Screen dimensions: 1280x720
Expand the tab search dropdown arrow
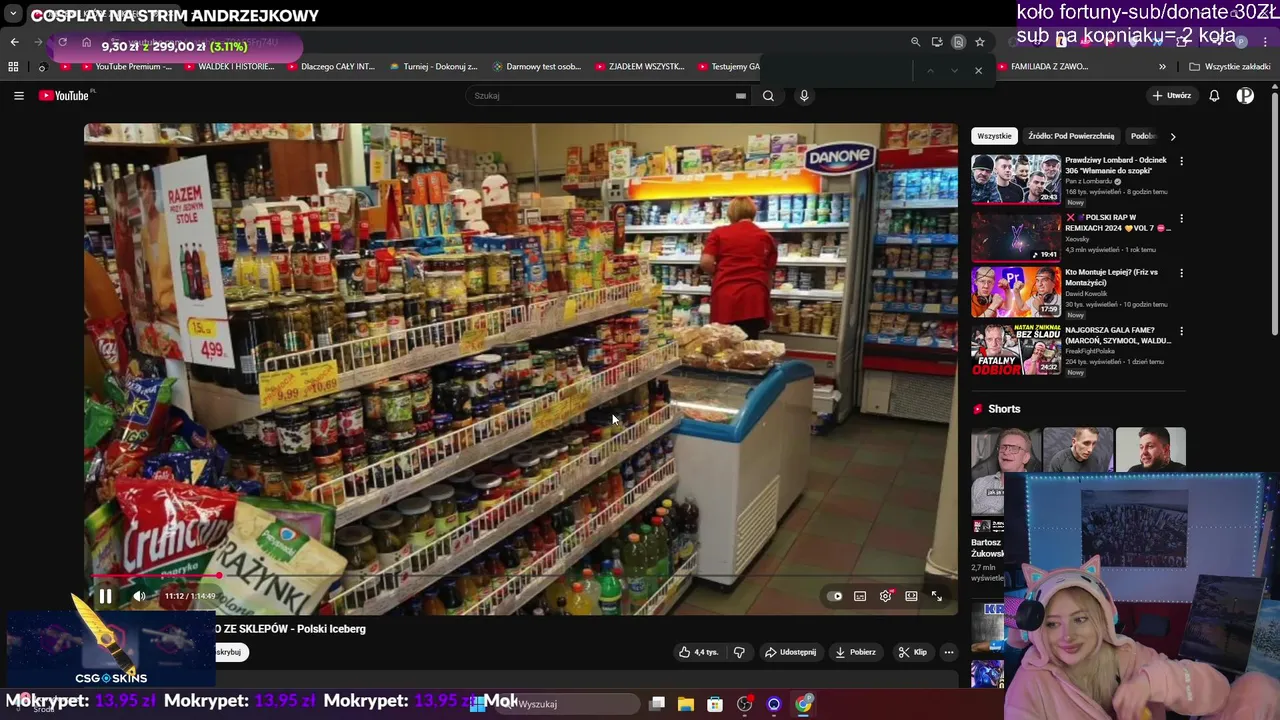pos(13,15)
